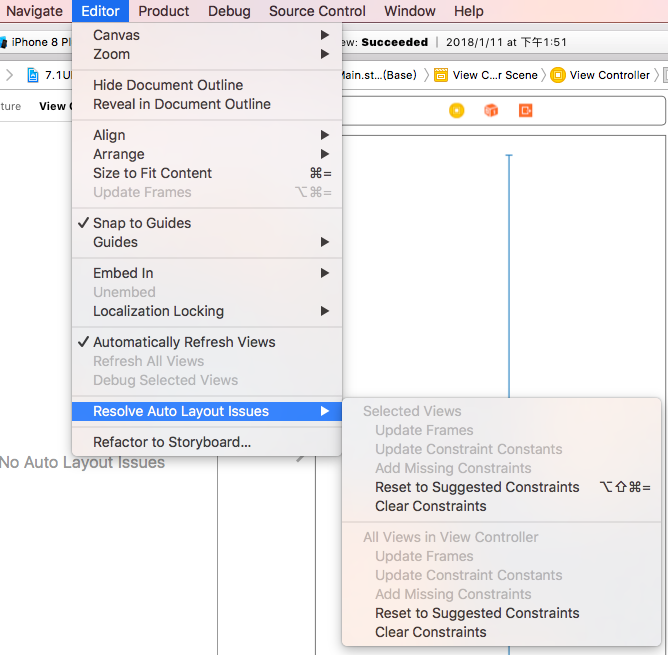
Task: Click the View Controller Scene breadcrumb icon
Action: pos(441,75)
